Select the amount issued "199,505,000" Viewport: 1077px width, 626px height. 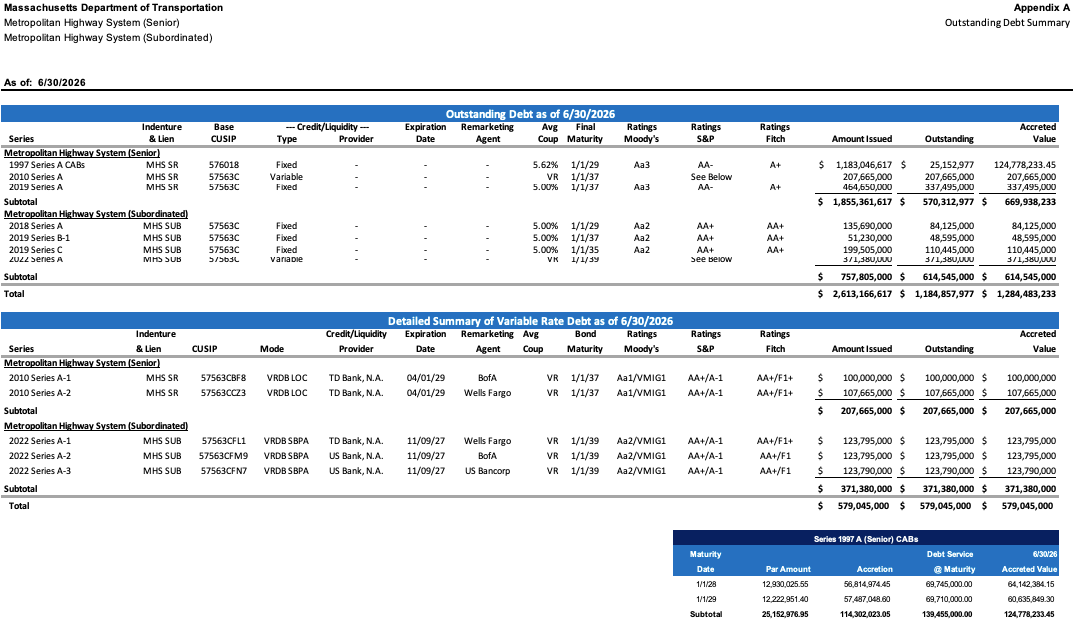(868, 250)
